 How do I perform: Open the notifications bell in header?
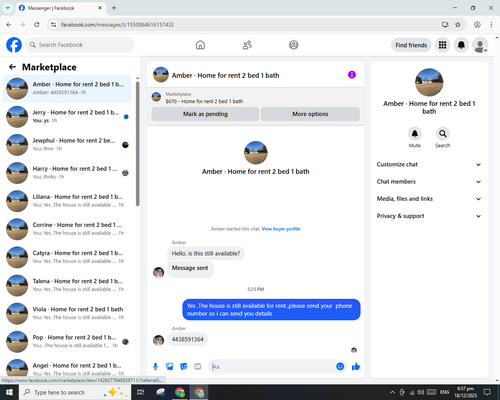pos(461,45)
